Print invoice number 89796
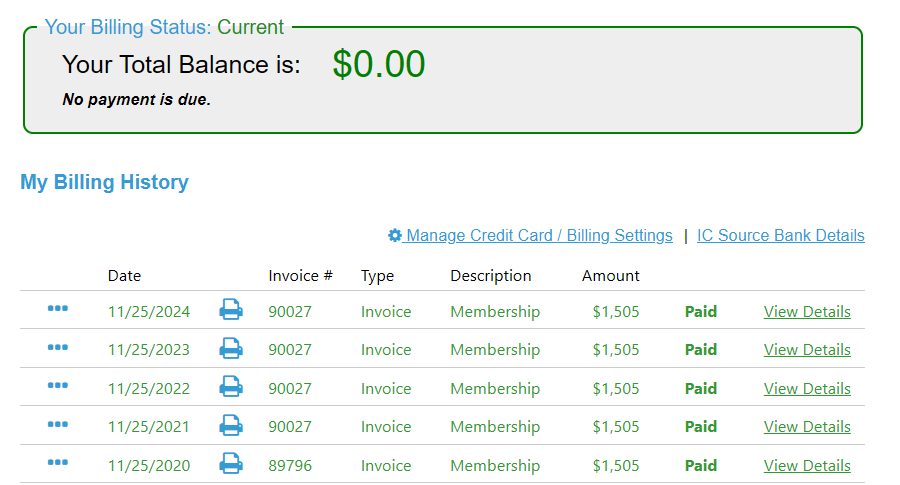This screenshot has width=900, height=485. point(231,463)
